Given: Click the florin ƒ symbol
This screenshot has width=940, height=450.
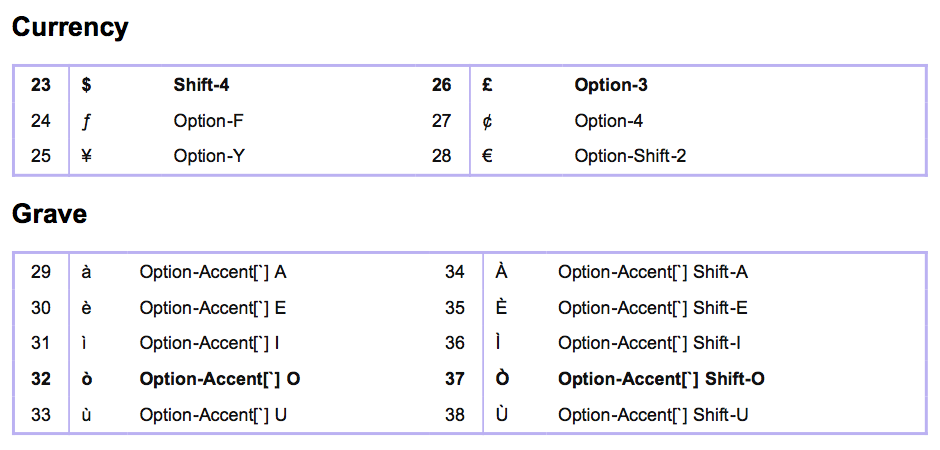Looking at the screenshot, I should click(x=86, y=121).
